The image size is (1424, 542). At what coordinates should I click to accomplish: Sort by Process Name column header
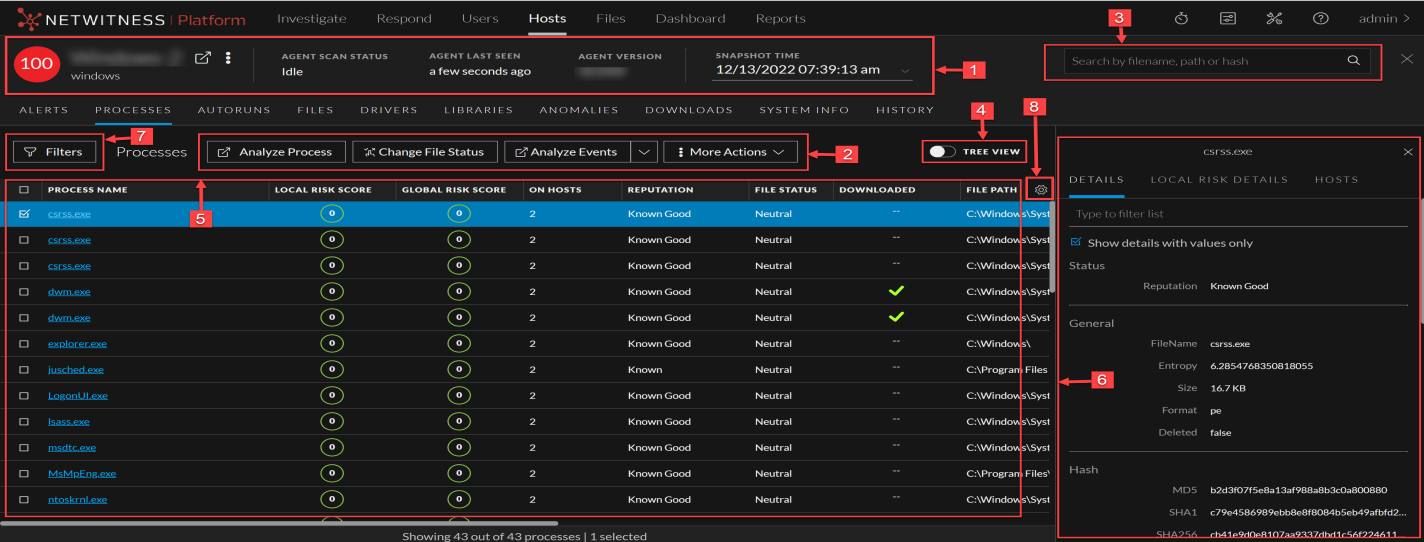point(87,189)
